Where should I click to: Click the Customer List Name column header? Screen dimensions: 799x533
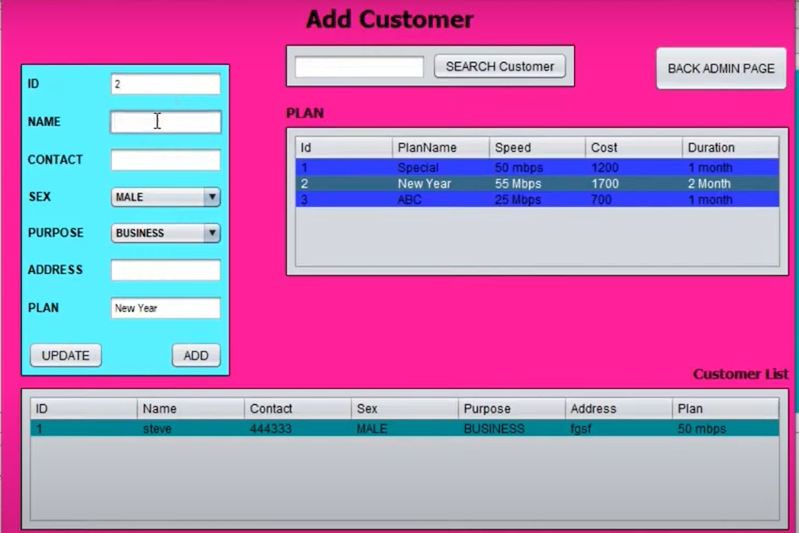tap(191, 409)
